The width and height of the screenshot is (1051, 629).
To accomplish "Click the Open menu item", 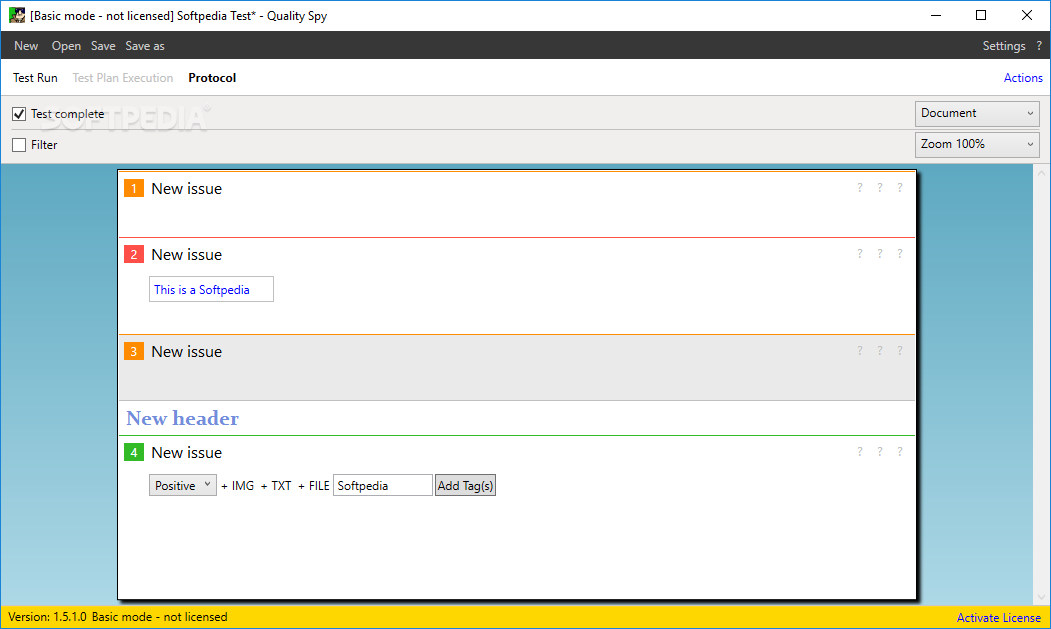I will pos(66,46).
